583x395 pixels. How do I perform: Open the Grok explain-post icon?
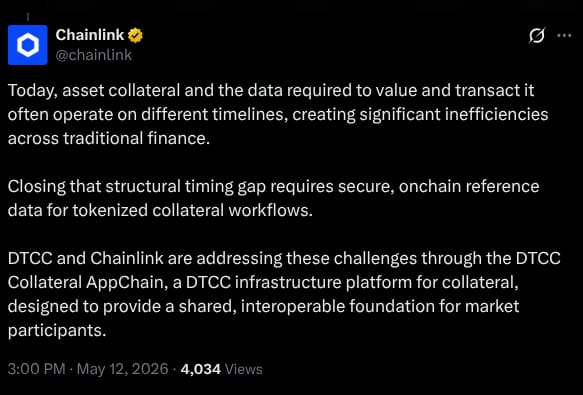pyautogui.click(x=537, y=36)
